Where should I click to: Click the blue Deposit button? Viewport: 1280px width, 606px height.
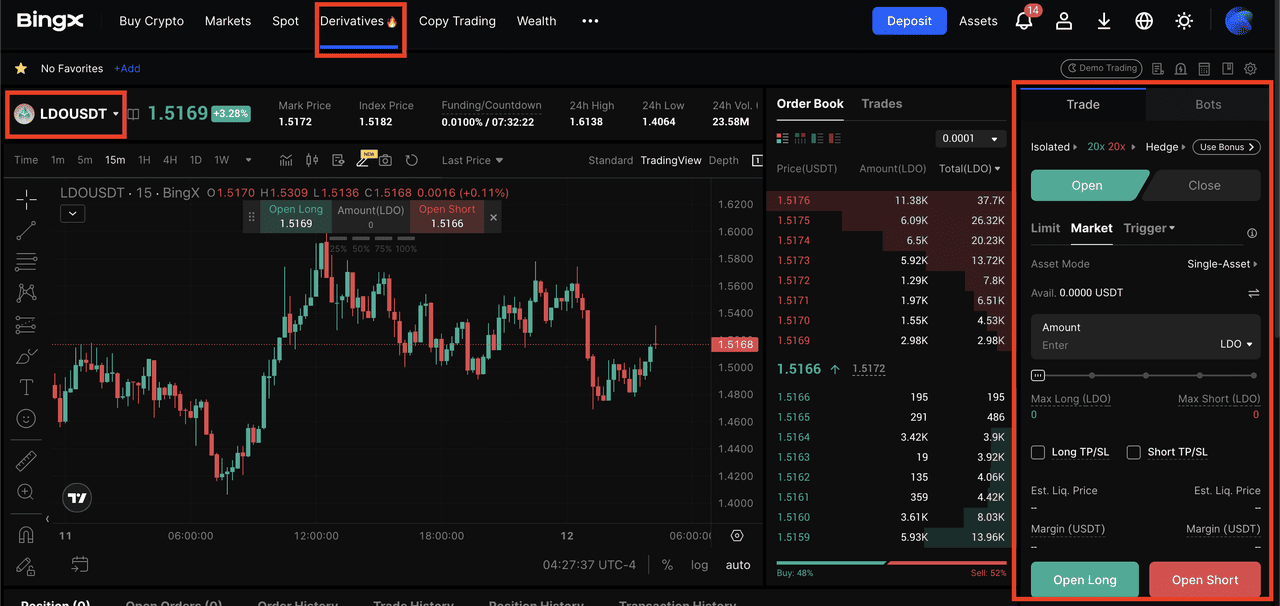click(x=909, y=21)
